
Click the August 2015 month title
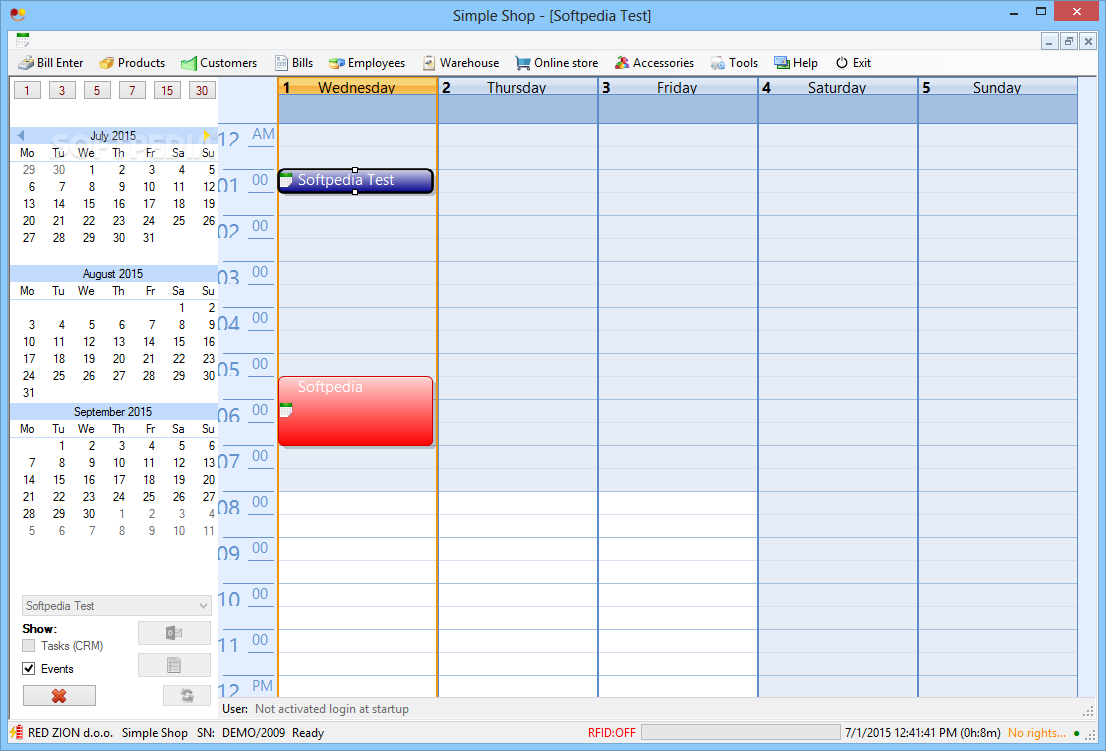tap(113, 274)
